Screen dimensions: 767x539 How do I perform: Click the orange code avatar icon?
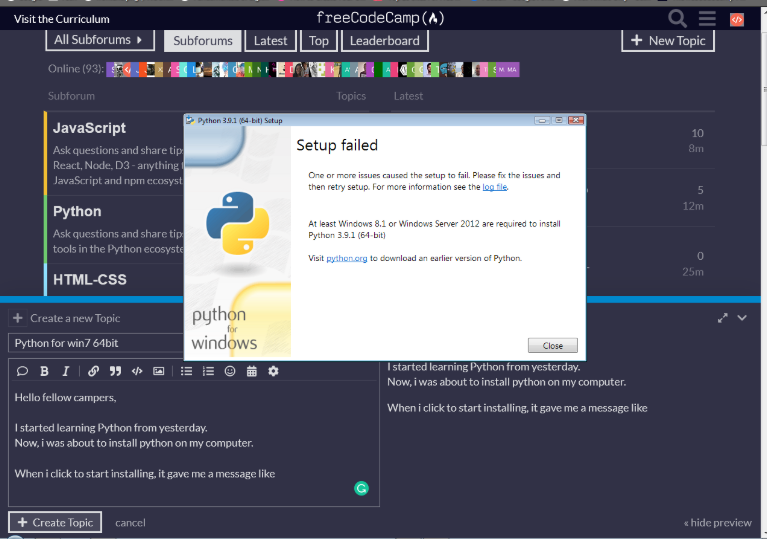[737, 20]
